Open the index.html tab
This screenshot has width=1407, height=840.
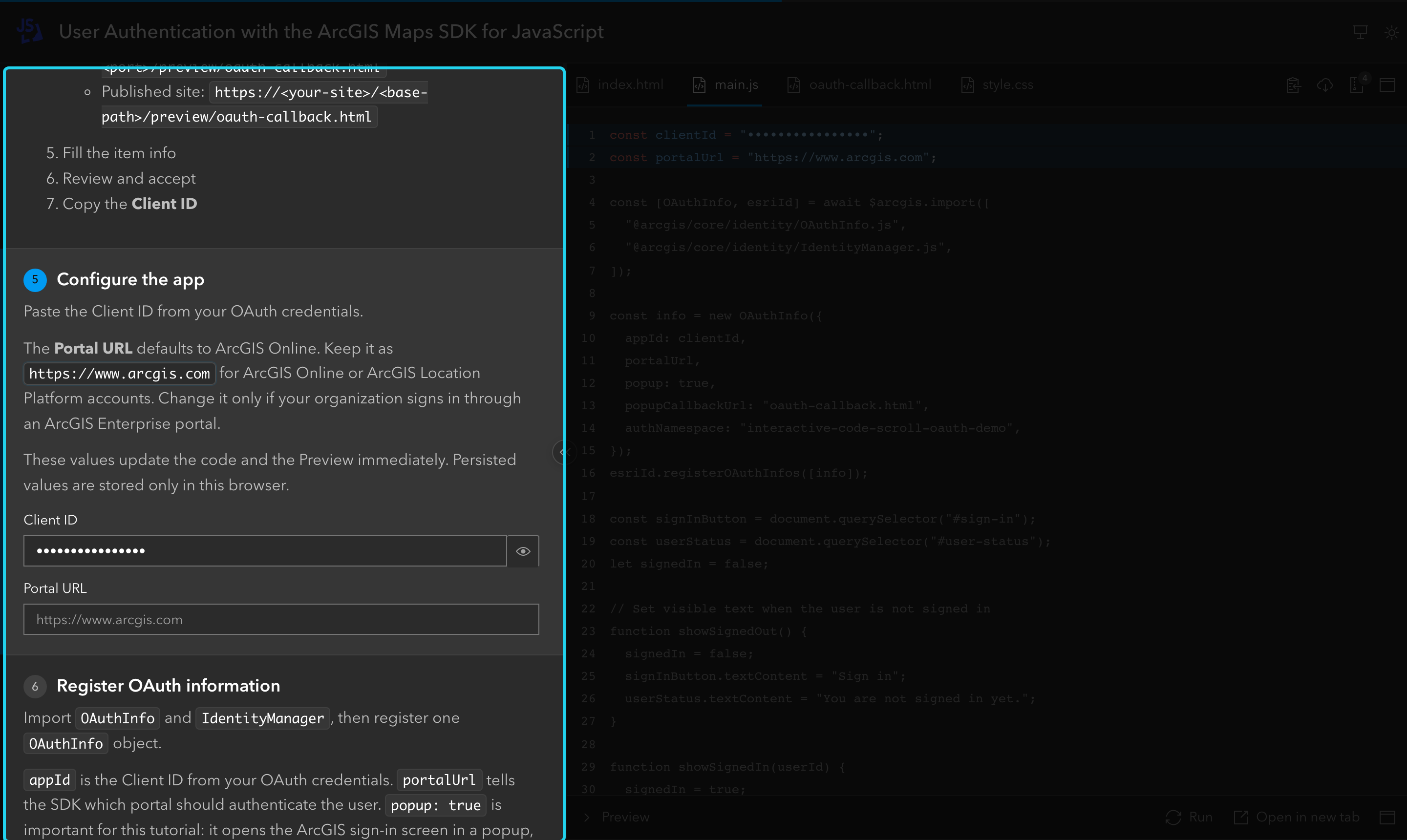620,85
